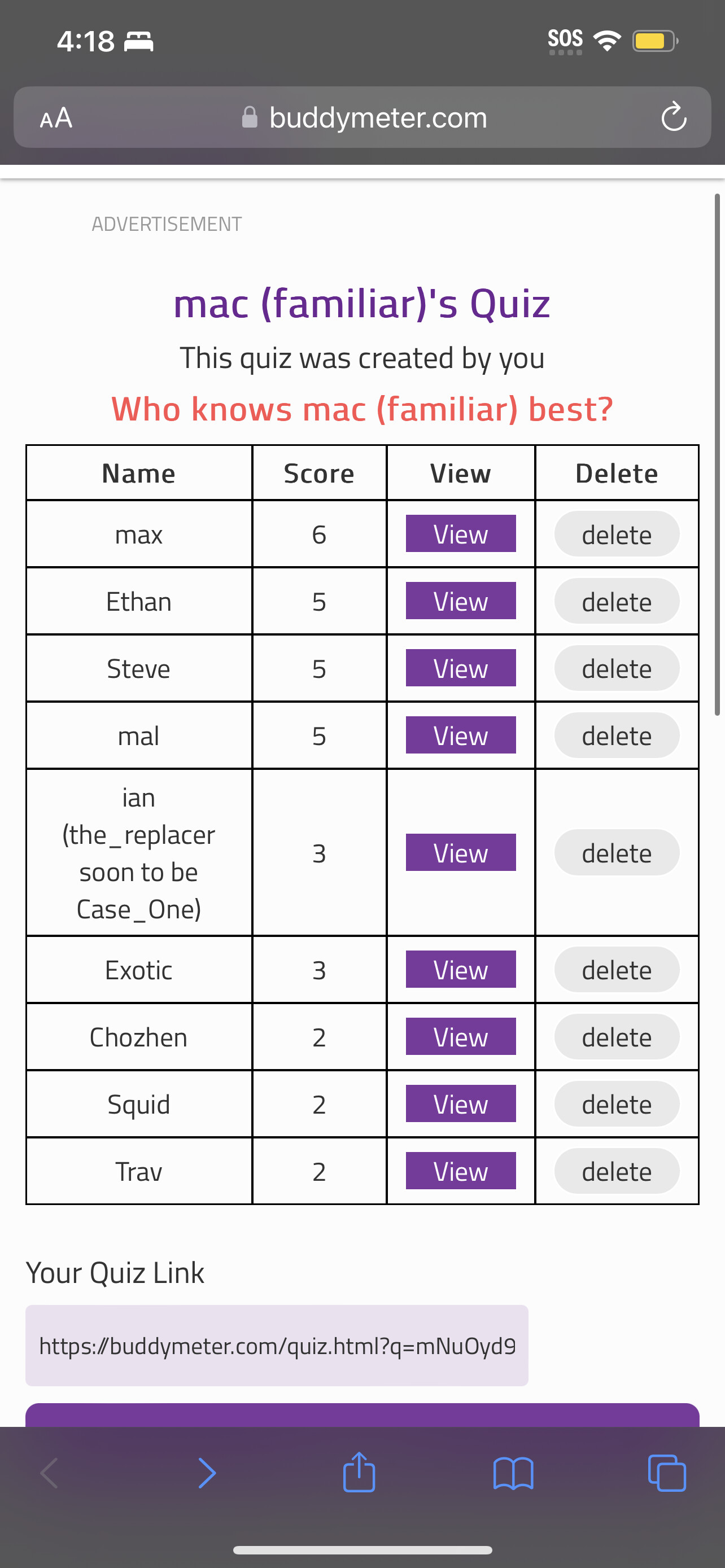
Task: View Steve's quiz answers
Action: pos(460,668)
